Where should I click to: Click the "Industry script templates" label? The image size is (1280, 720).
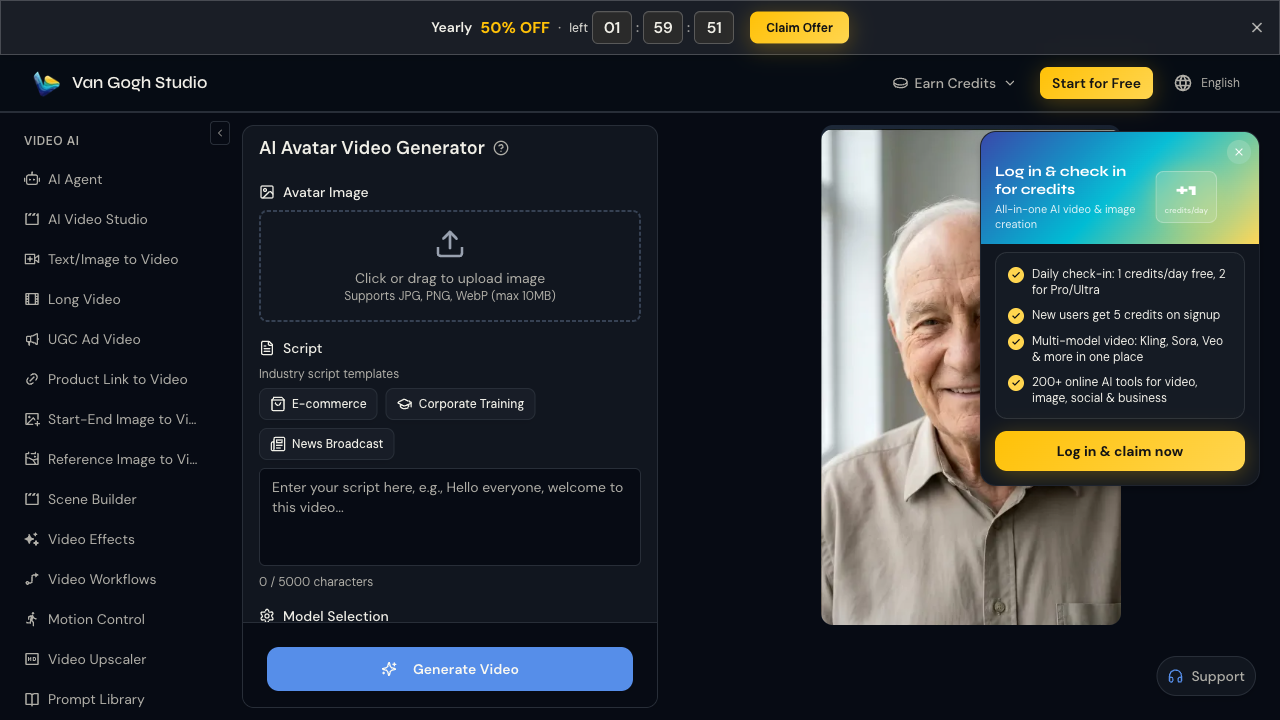(329, 374)
